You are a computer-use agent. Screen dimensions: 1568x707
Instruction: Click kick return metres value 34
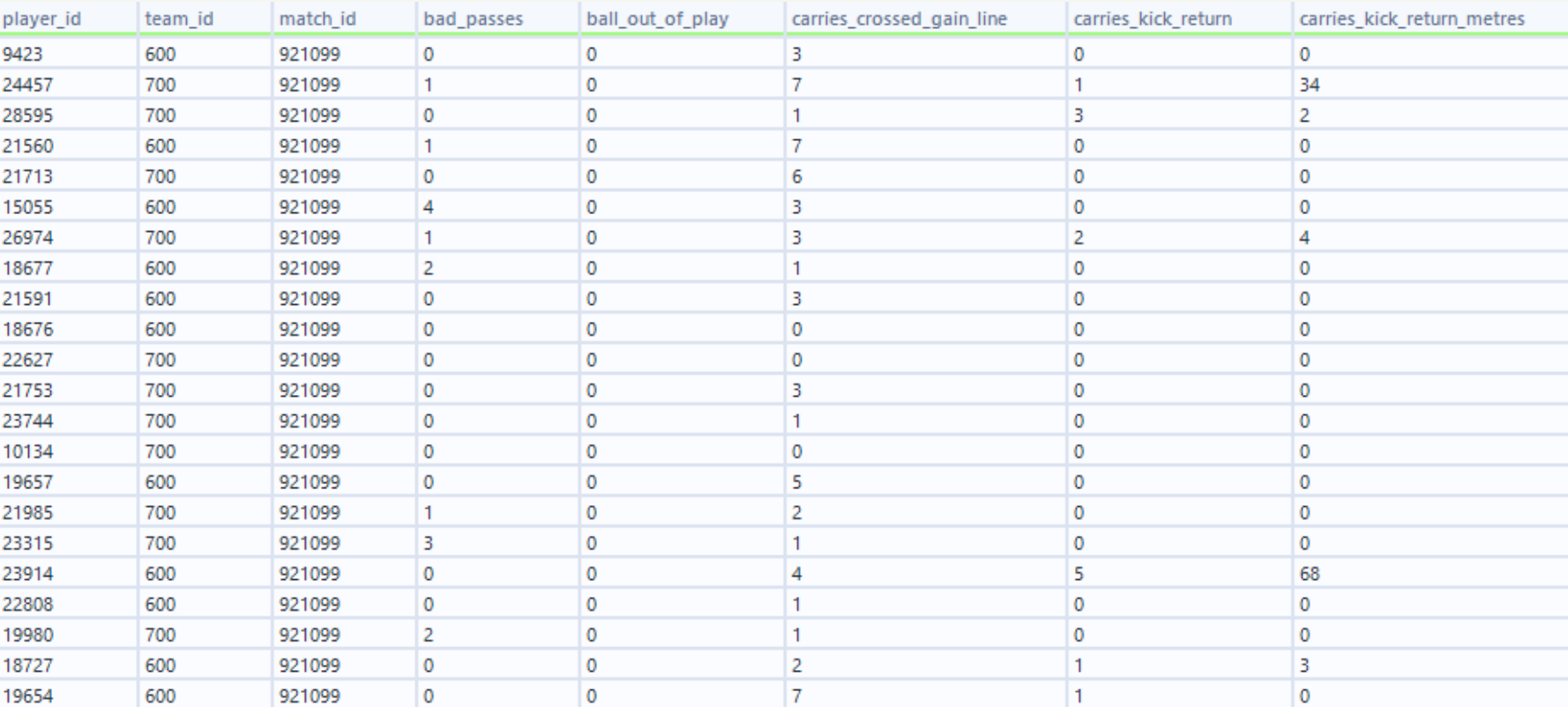(x=1430, y=85)
